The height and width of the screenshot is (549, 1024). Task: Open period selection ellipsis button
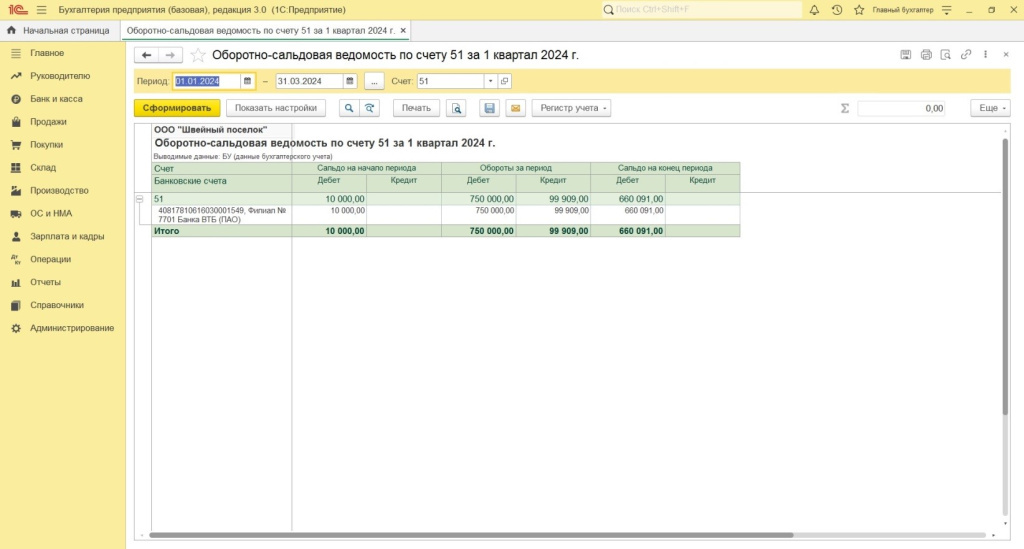(374, 81)
